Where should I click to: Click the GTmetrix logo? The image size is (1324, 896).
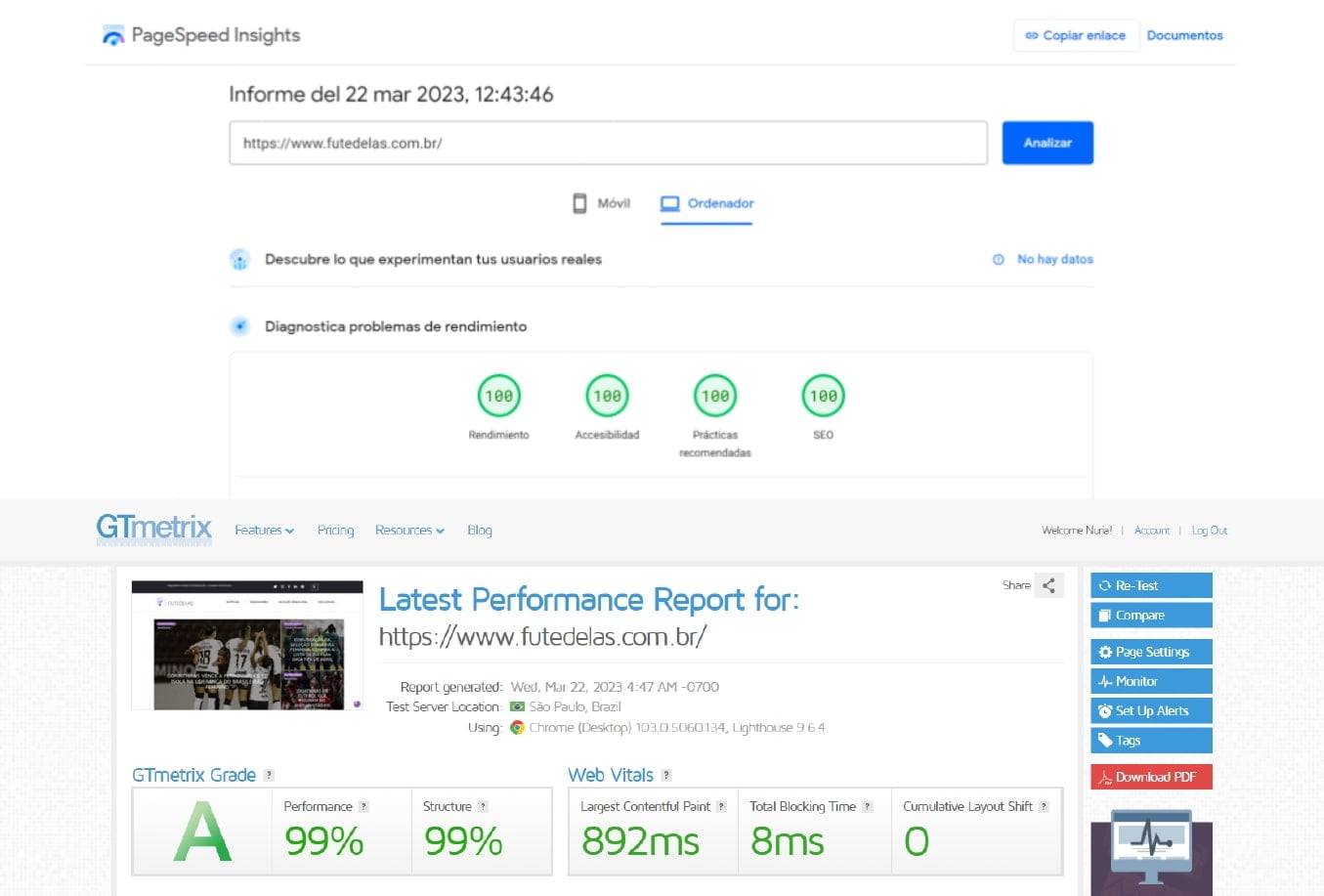click(x=153, y=529)
